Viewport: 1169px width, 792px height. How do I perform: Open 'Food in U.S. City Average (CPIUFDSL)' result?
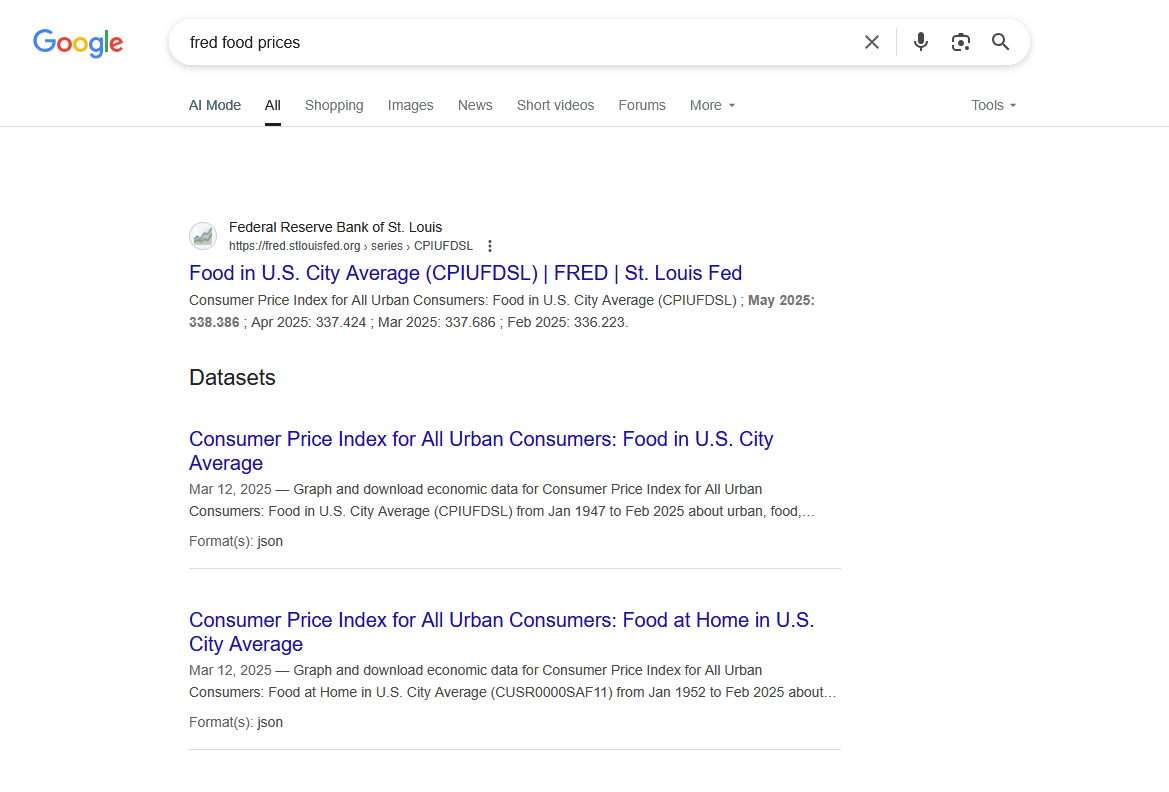click(465, 273)
